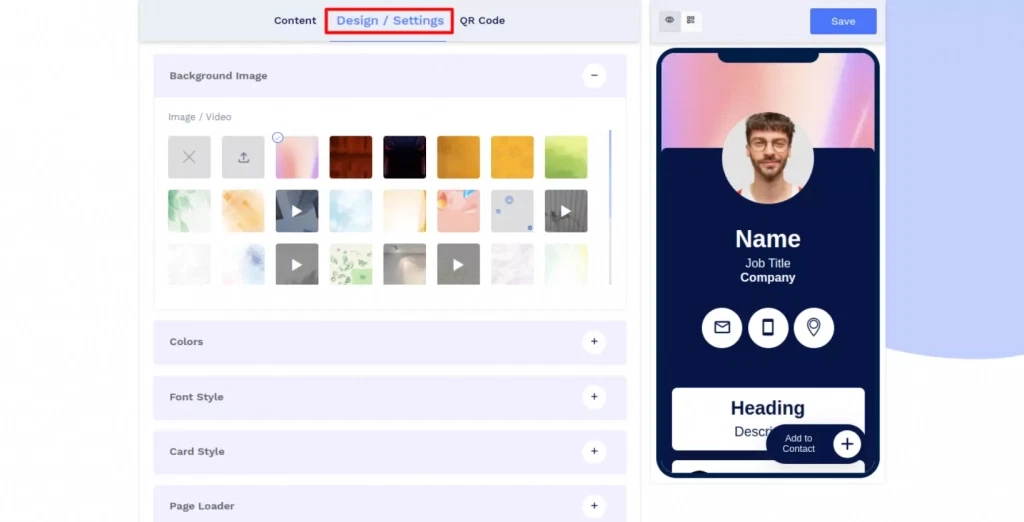Image resolution: width=1024 pixels, height=522 pixels.
Task: Select the pink gradient background thumbnail
Action: coord(297,157)
